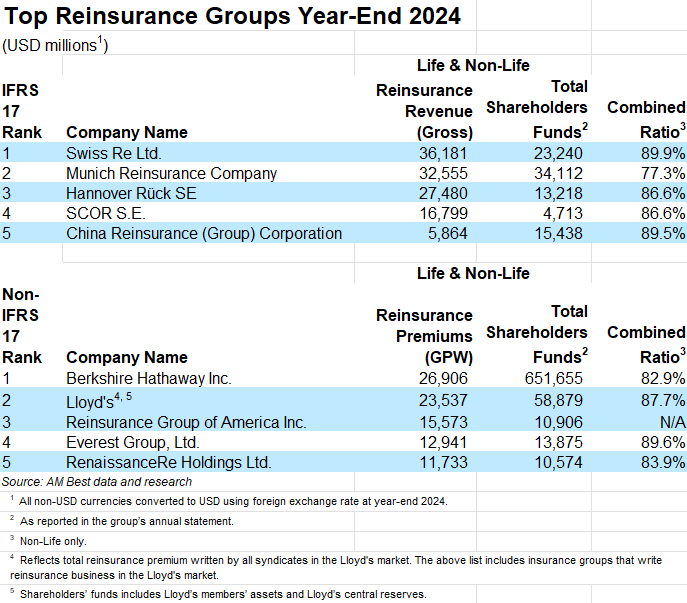Select the '(USD millions)' subtitle cell
The image size is (687, 603).
tap(55, 45)
